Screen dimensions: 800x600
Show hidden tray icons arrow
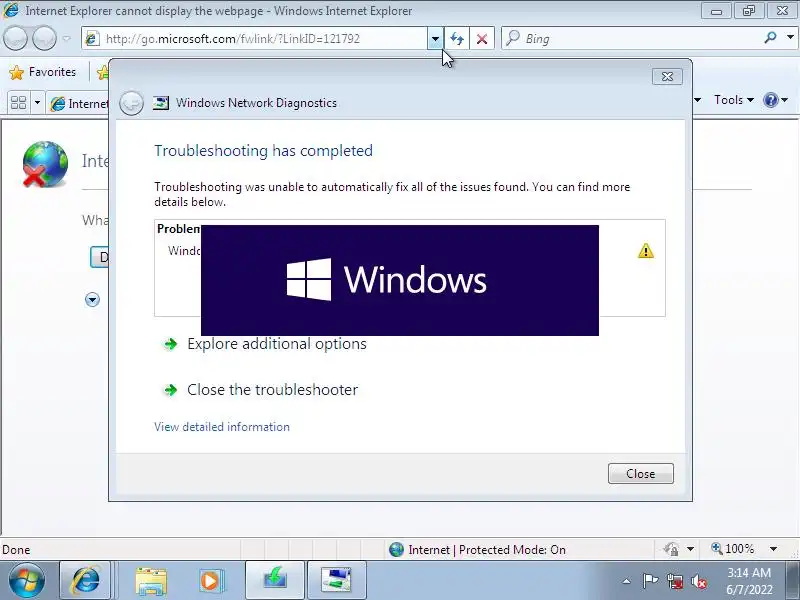point(627,581)
